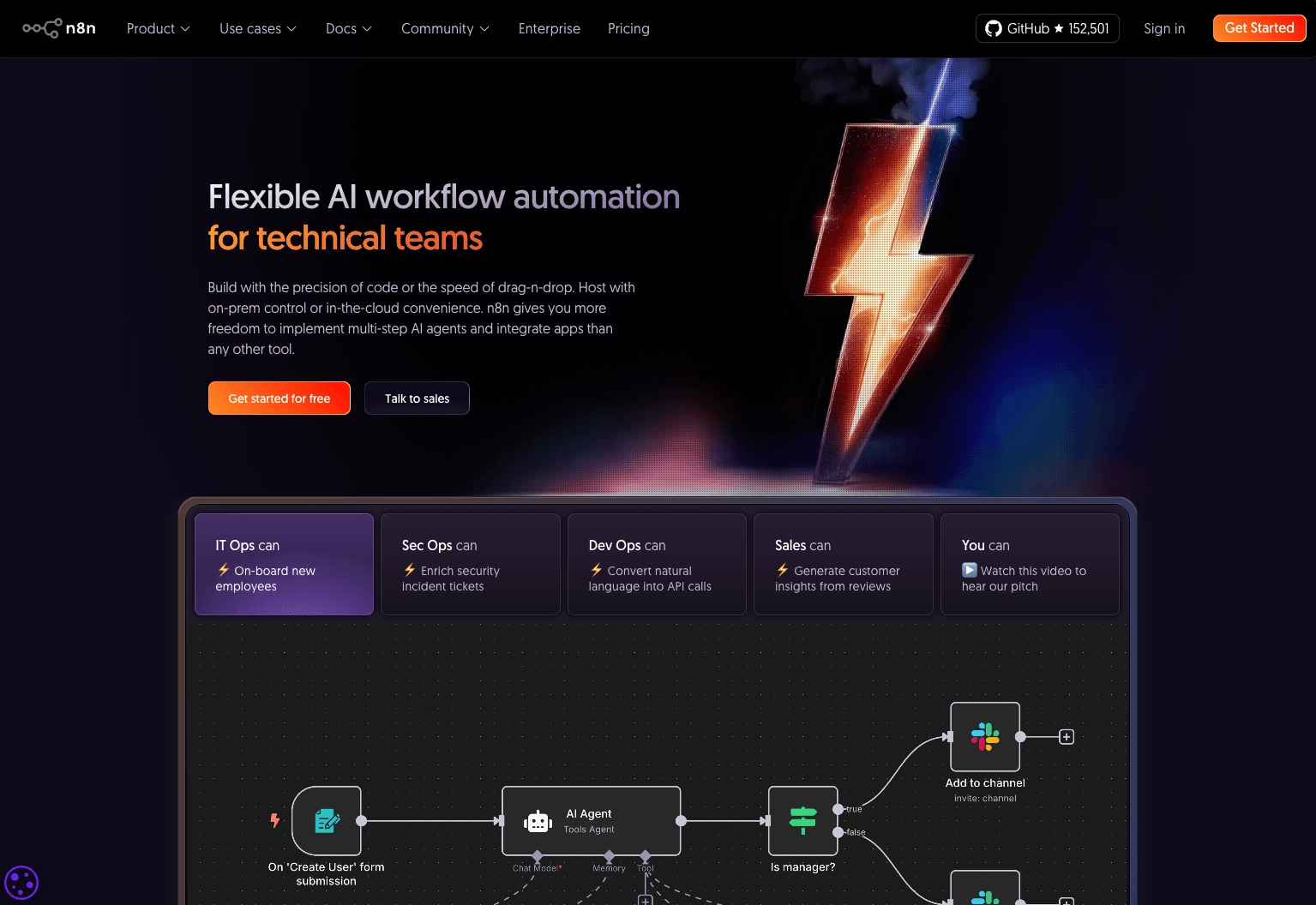1316x905 pixels.
Task: Select the 'Dev Ops can' tab card
Action: [657, 564]
